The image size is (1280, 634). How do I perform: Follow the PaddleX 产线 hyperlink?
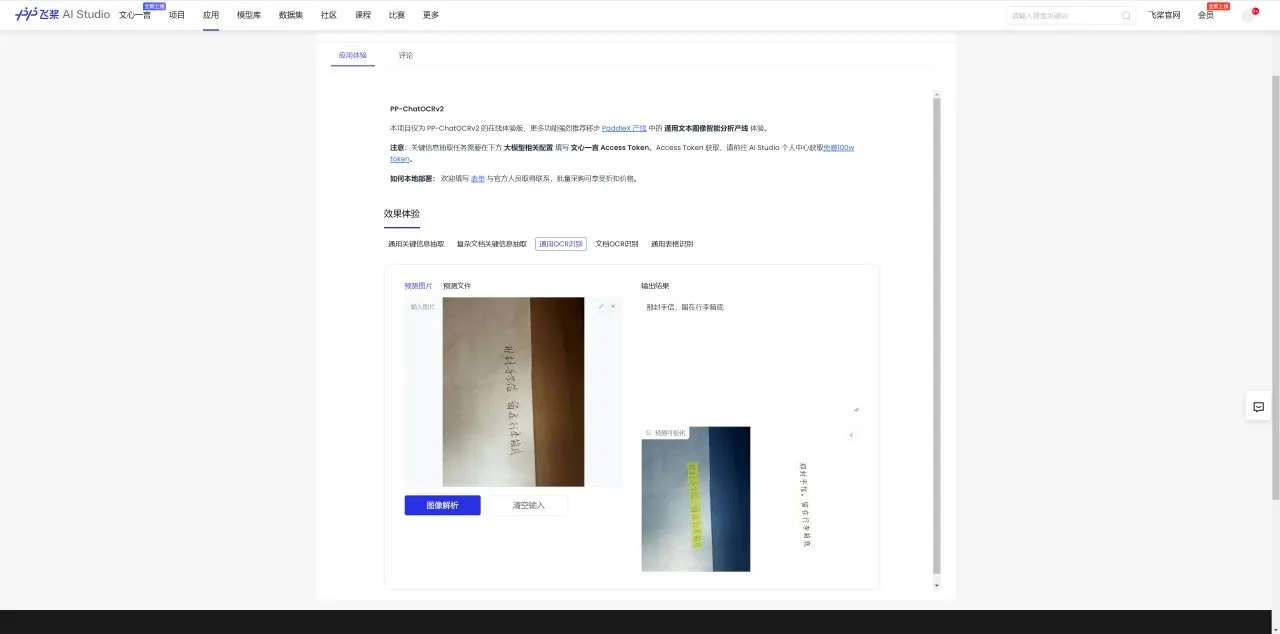click(x=624, y=128)
